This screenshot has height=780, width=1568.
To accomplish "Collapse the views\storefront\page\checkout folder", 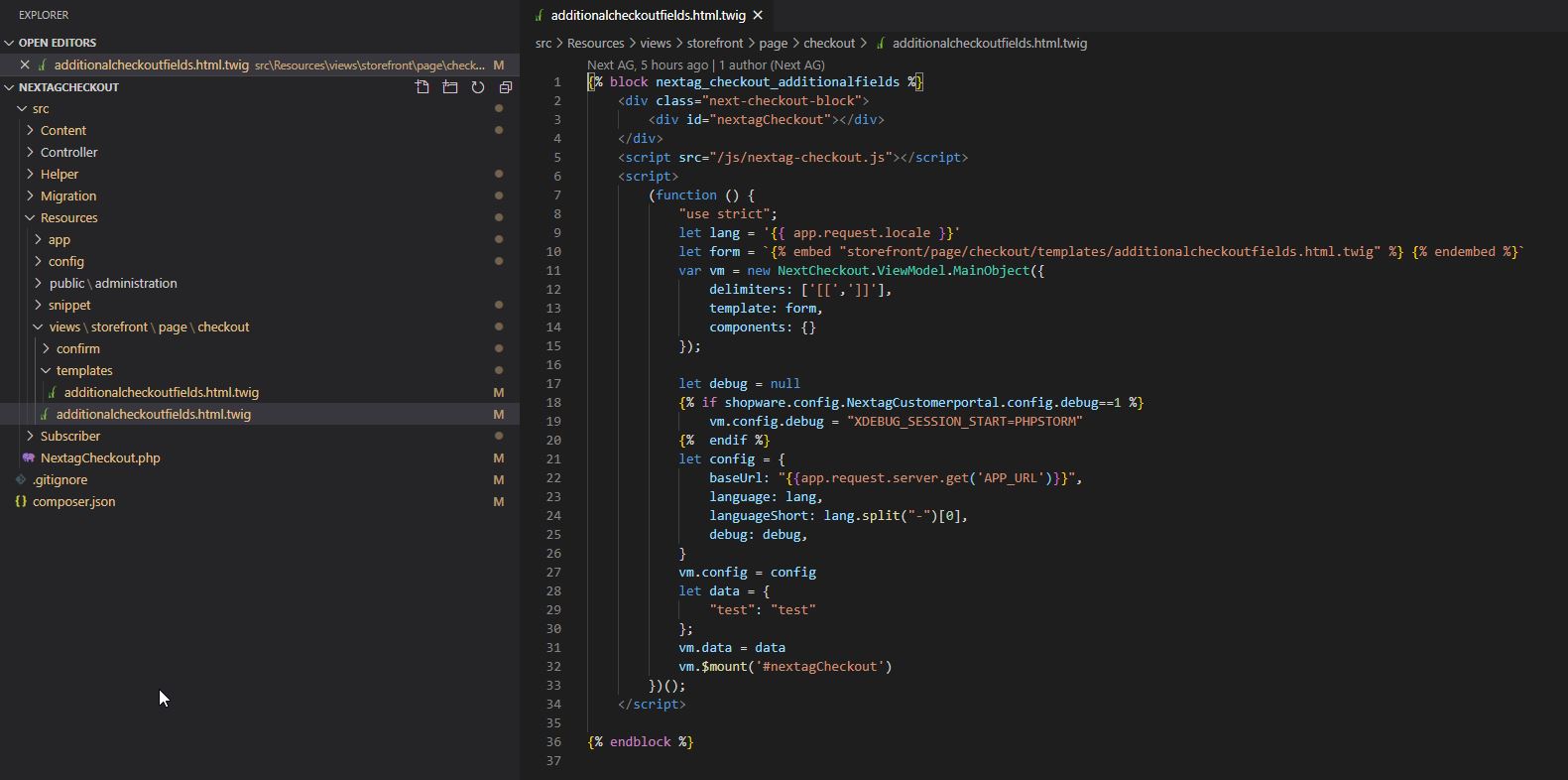I will [38, 327].
